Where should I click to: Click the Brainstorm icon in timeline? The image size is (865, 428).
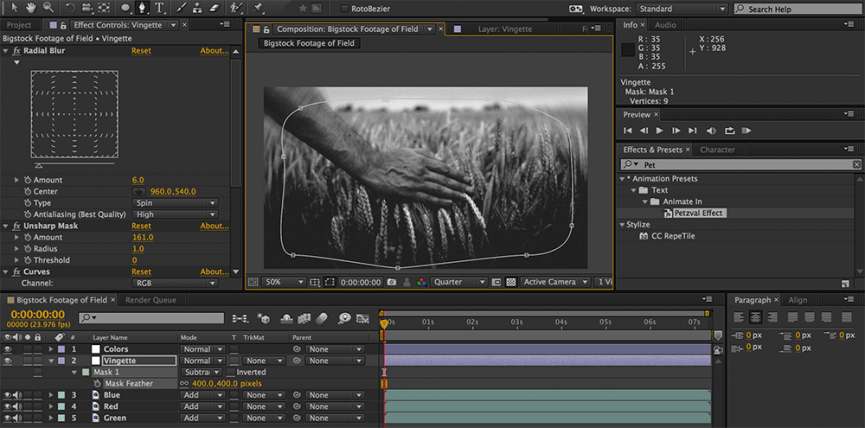[x=345, y=318]
